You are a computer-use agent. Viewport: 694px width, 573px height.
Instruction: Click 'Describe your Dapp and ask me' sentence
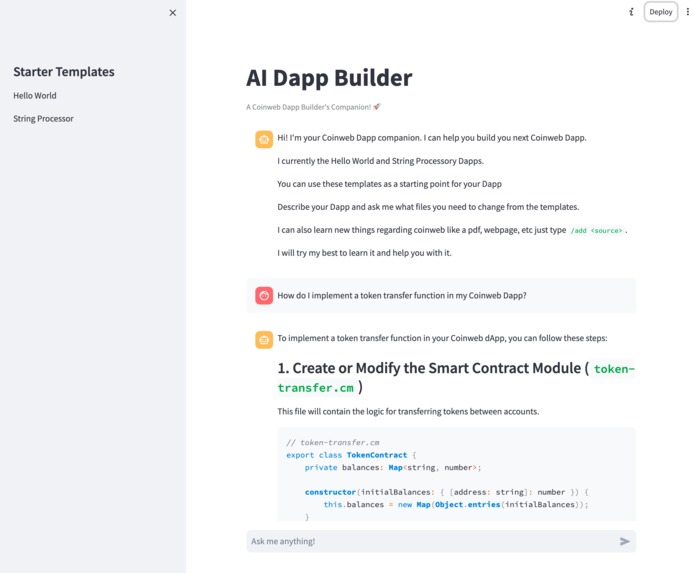click(x=428, y=207)
